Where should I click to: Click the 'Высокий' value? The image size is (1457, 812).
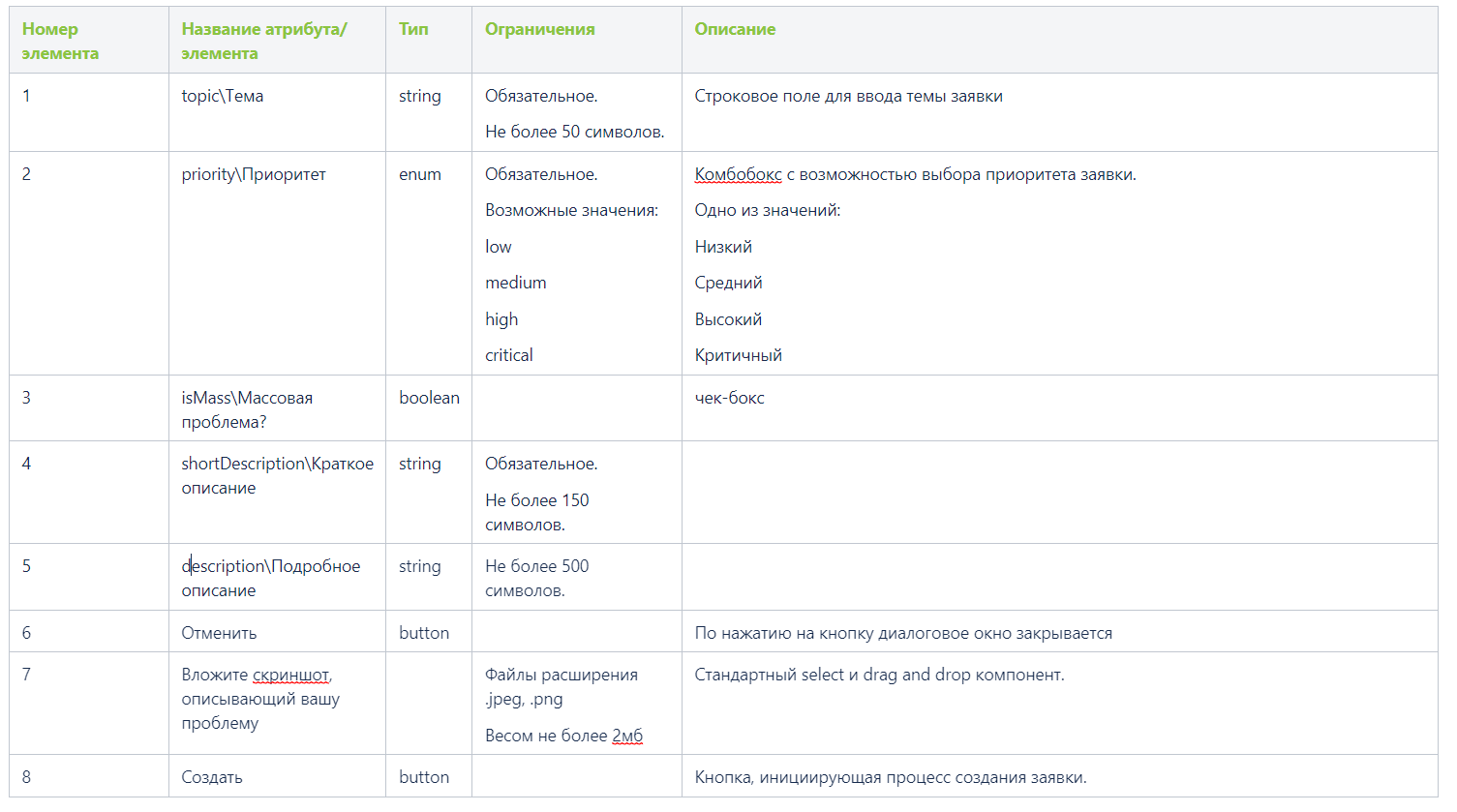point(728,319)
